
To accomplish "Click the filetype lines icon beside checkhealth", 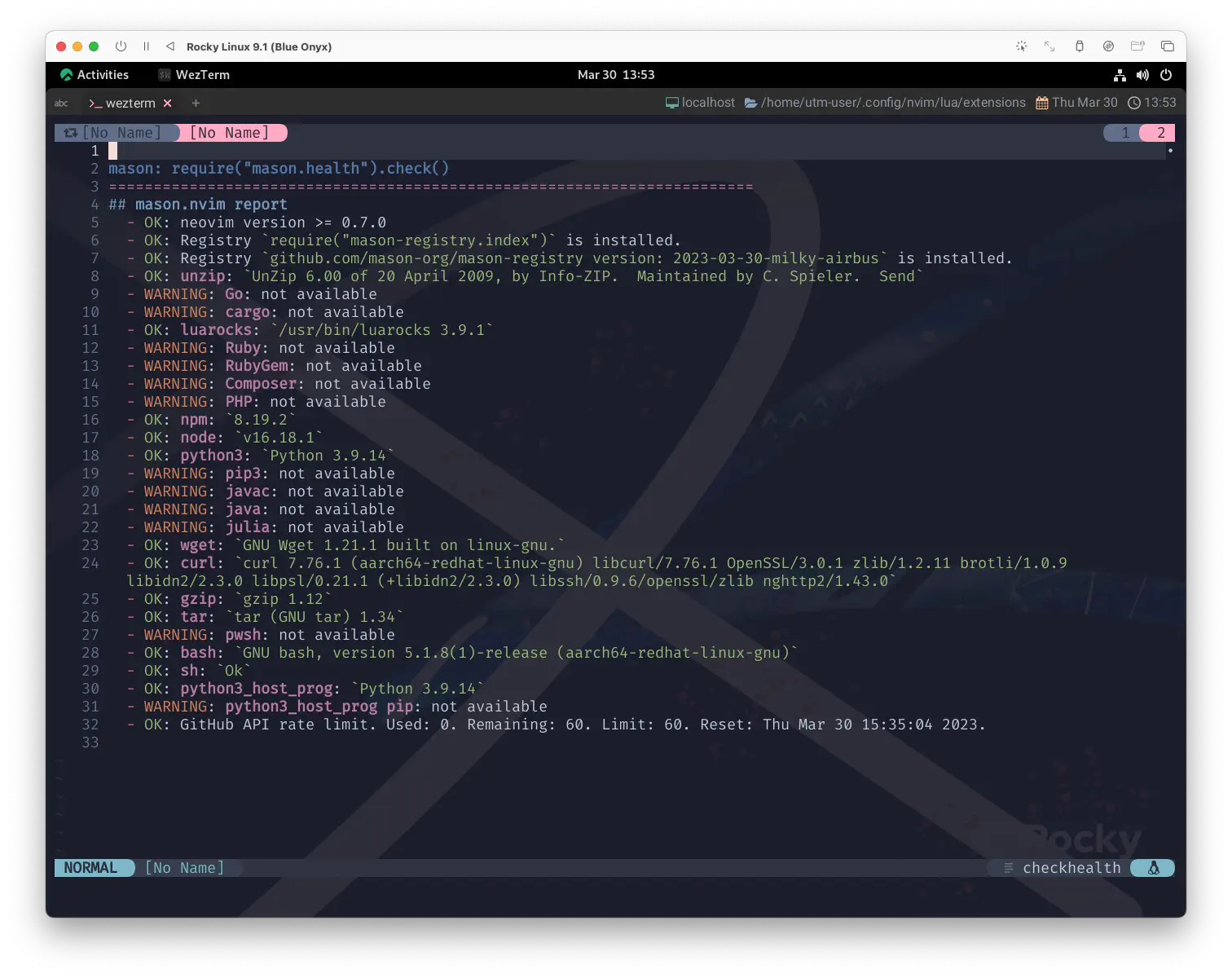I will click(x=1009, y=868).
